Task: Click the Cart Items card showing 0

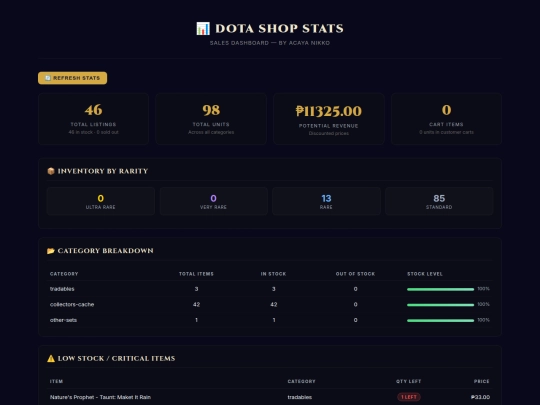Action: 446,119
